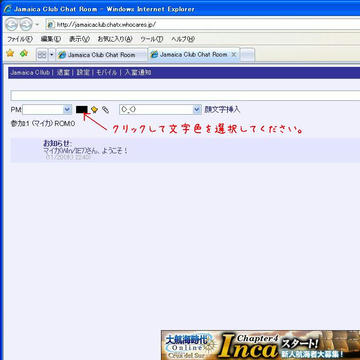The image size is (360, 360).
Task: Click the 入室通知 link
Action: coord(138,73)
